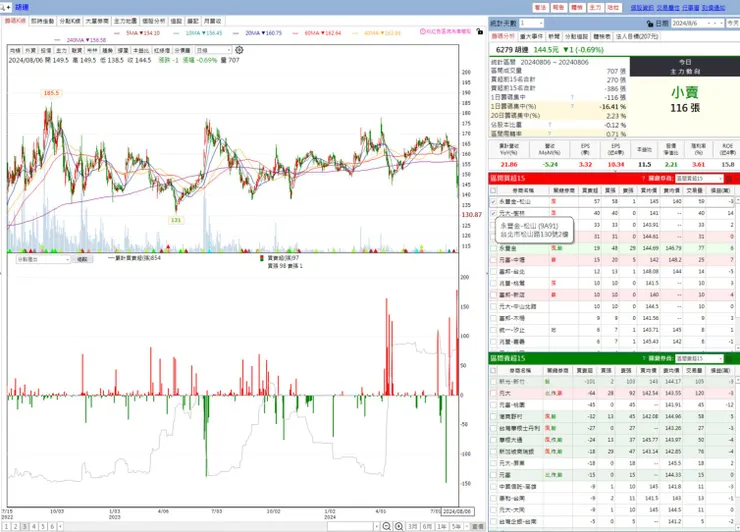
Task: Toggle the 外資 chart overlay button
Action: pos(30,51)
